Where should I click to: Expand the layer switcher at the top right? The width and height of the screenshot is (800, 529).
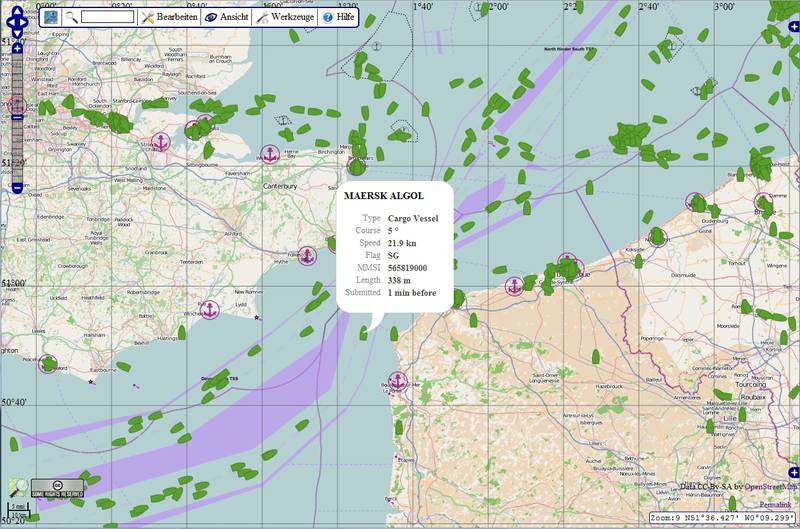[793, 26]
